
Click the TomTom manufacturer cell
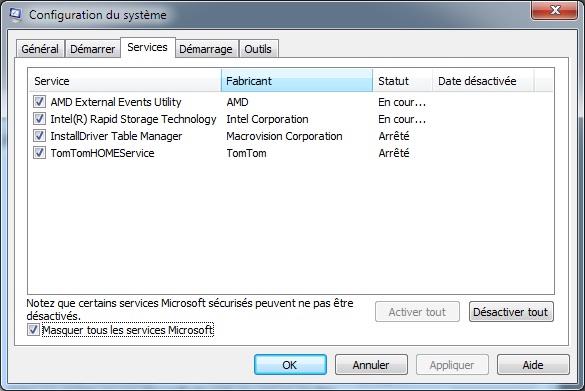247,153
